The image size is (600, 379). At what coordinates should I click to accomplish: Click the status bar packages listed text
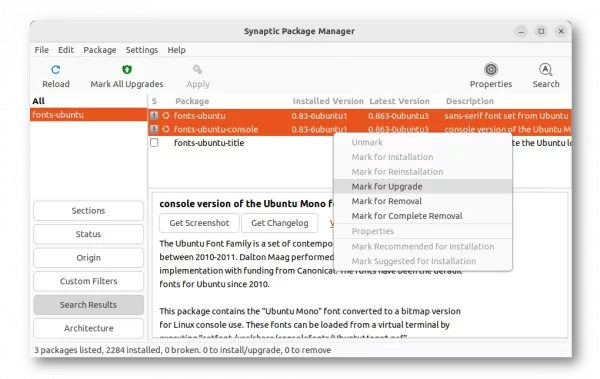pos(183,350)
